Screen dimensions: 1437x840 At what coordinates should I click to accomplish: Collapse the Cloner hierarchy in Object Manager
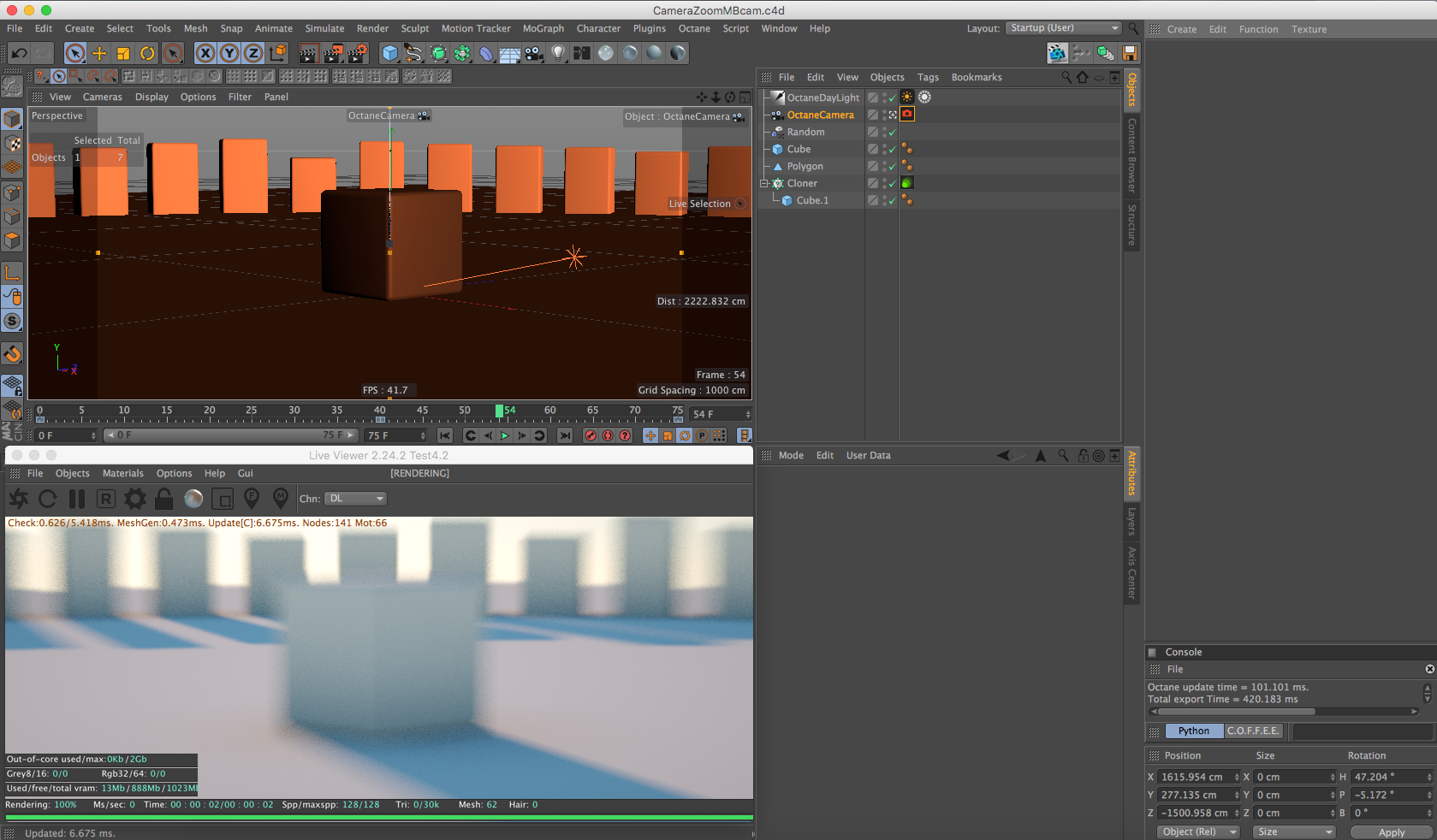click(x=764, y=183)
